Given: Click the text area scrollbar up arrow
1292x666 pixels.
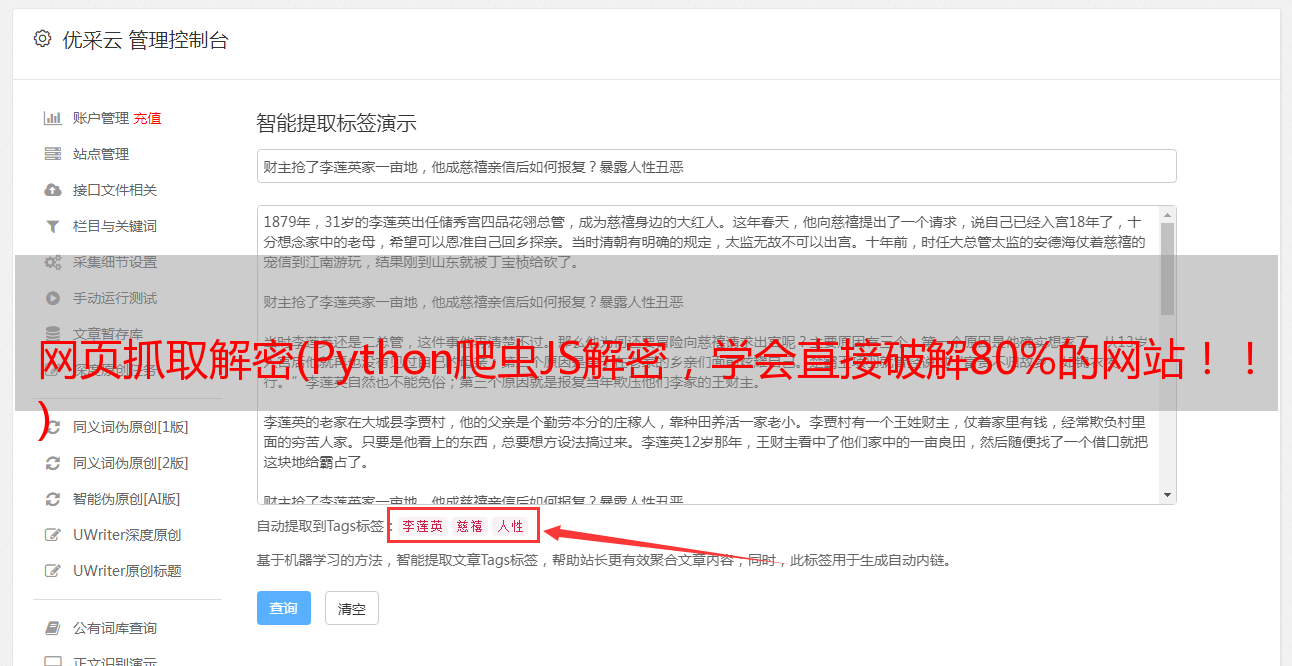Looking at the screenshot, I should (1167, 215).
